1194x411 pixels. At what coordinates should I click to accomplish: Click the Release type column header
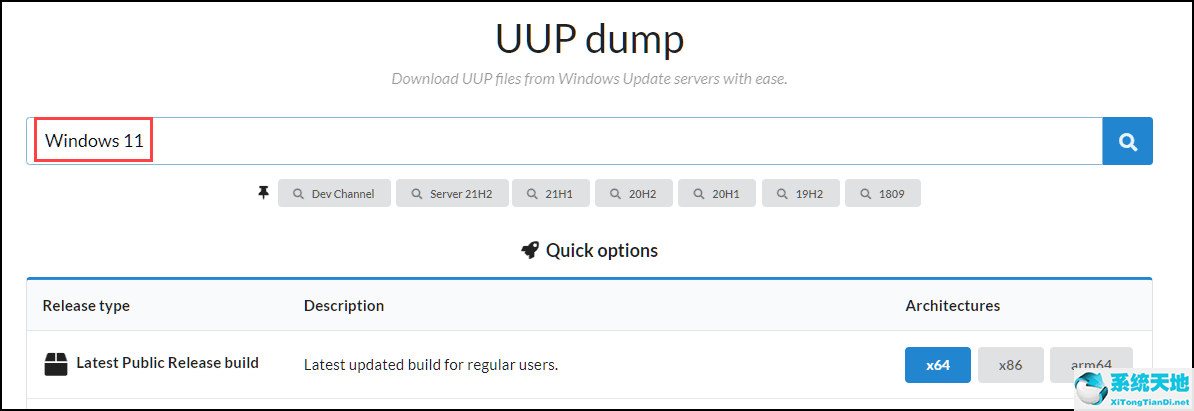point(86,305)
